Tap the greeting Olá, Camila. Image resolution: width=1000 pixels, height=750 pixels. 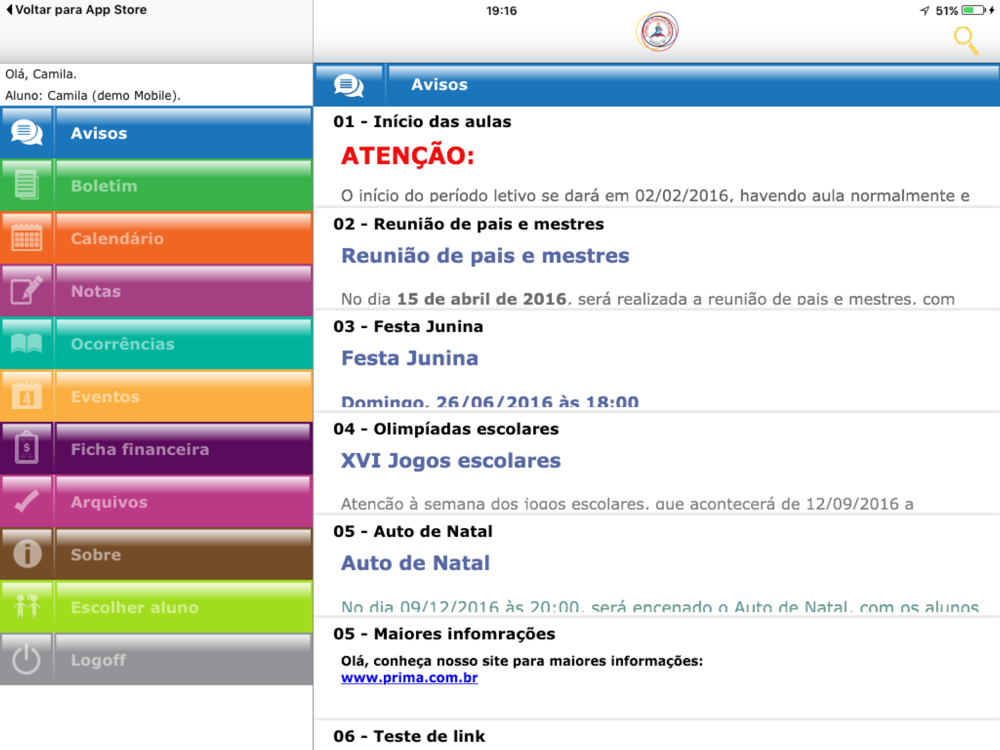41,74
